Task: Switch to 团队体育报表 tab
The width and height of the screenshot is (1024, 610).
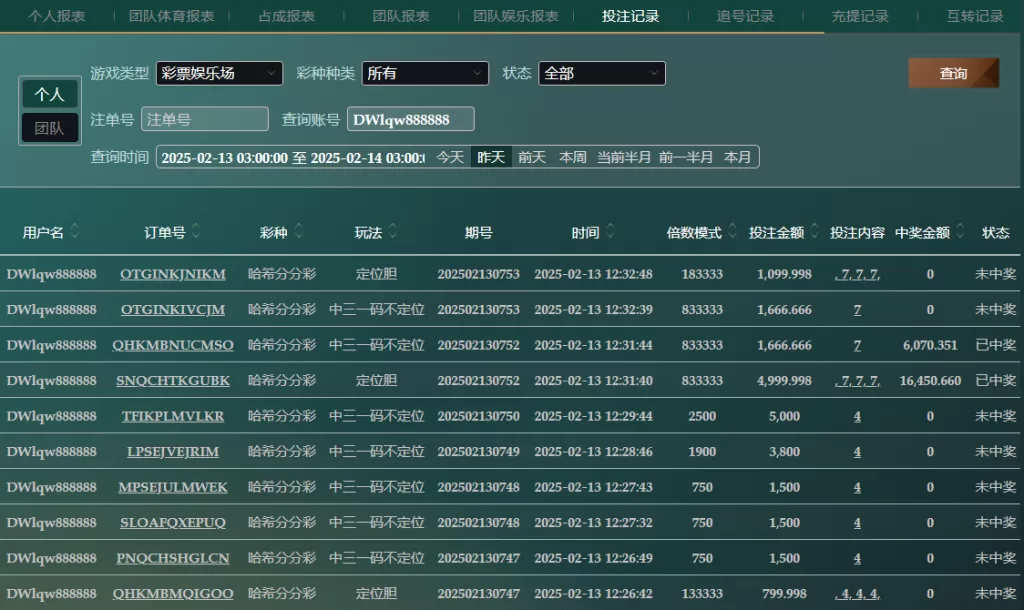Action: pos(172,16)
